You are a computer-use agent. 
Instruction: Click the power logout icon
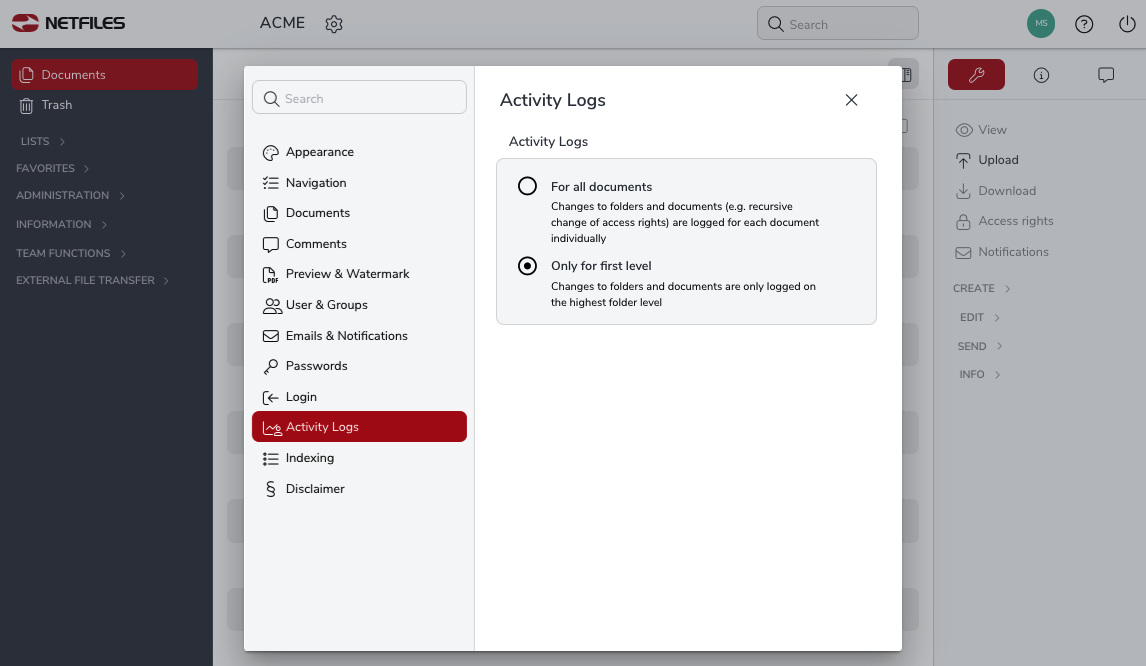[1127, 24]
